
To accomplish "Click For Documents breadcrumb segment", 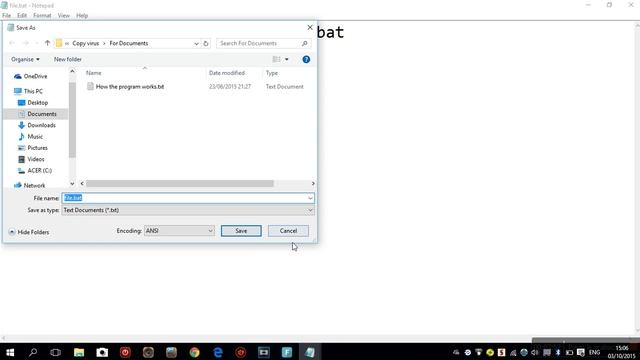I will click(x=129, y=43).
